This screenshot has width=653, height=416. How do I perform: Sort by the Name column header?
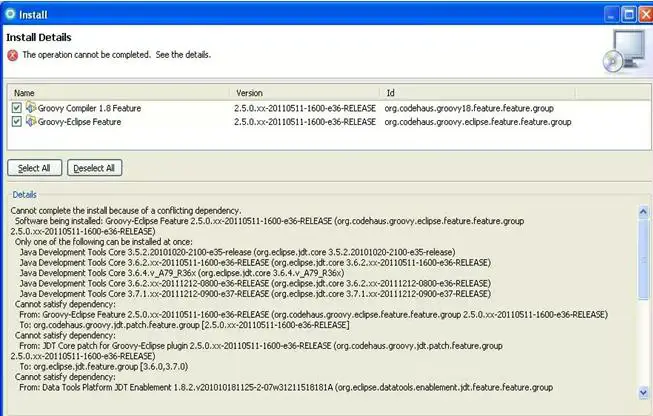coord(119,93)
